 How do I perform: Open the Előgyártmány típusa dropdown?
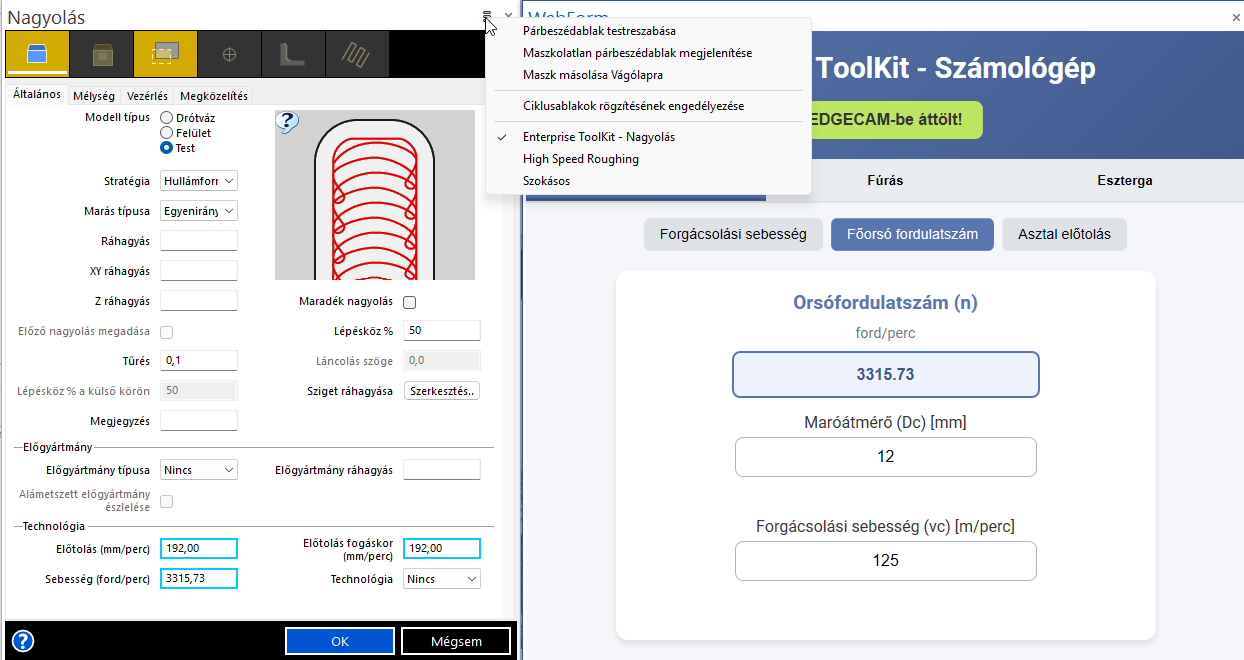point(199,470)
